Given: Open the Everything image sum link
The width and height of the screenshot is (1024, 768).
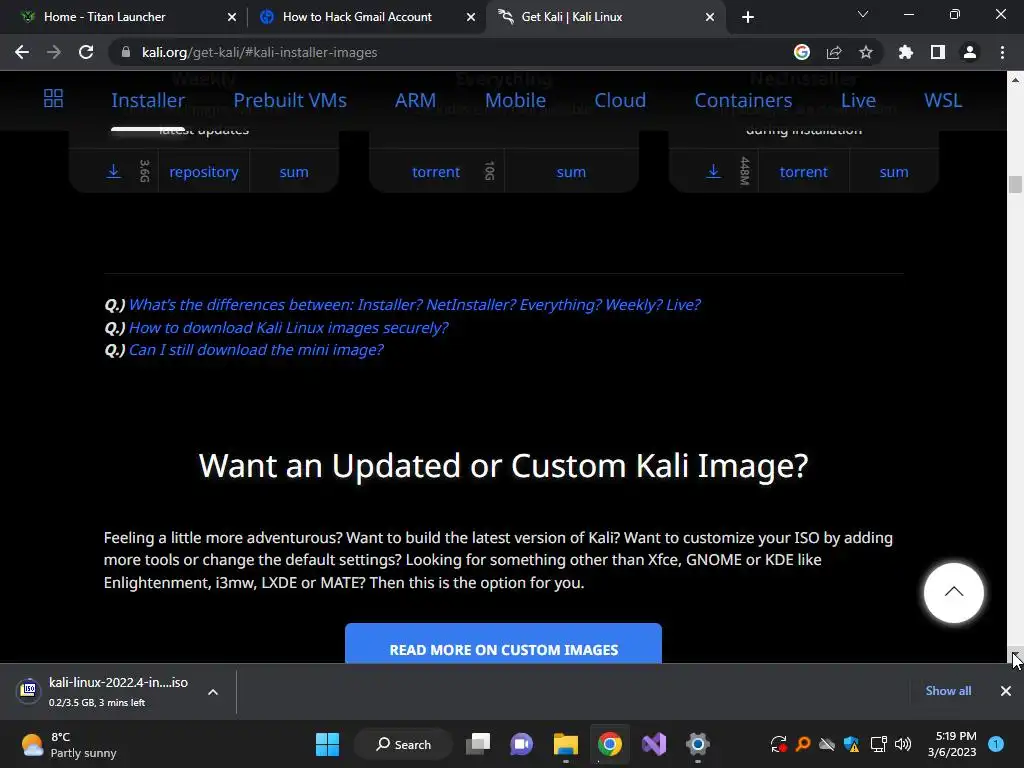Looking at the screenshot, I should coord(571,172).
